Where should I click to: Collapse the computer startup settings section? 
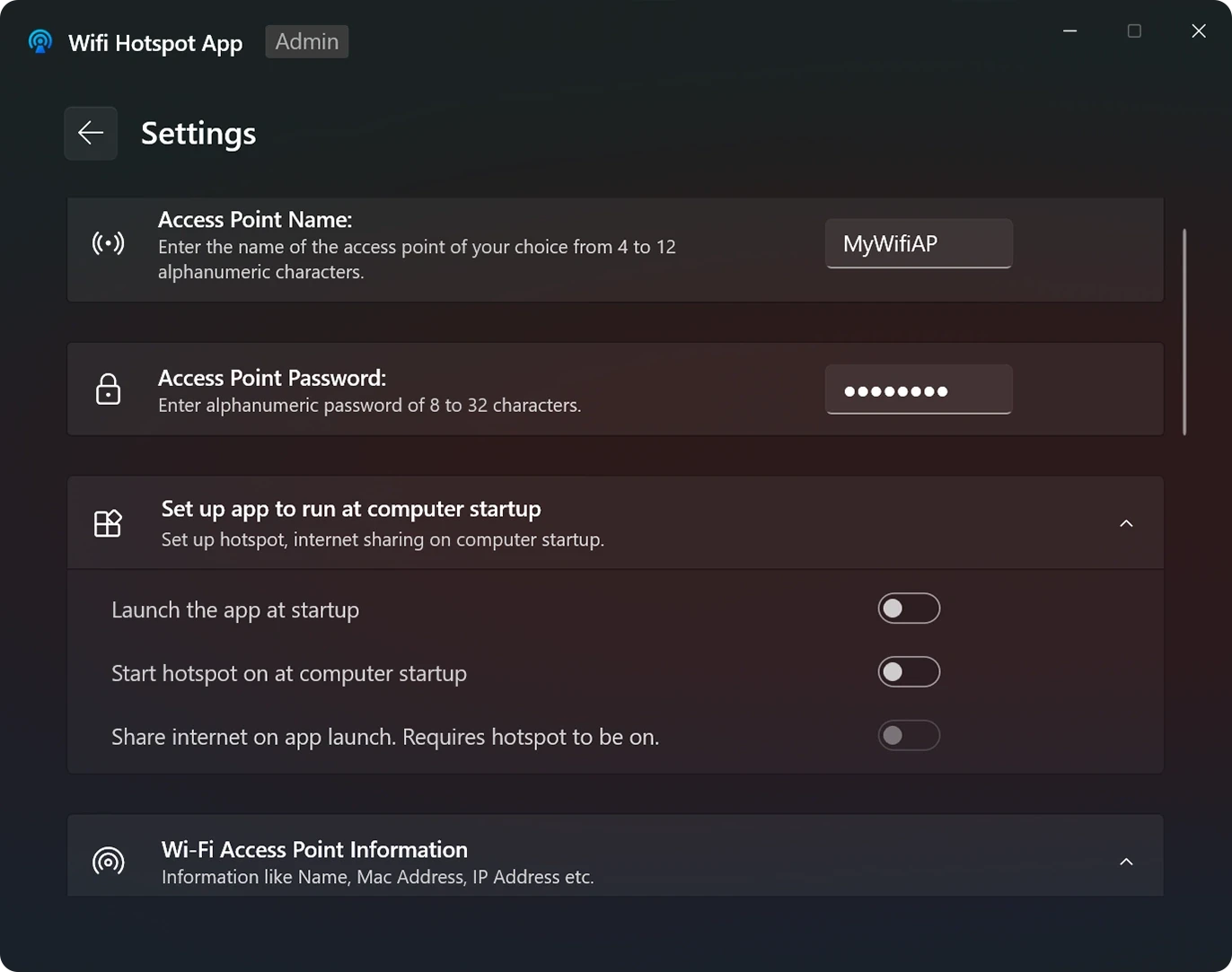1126,522
